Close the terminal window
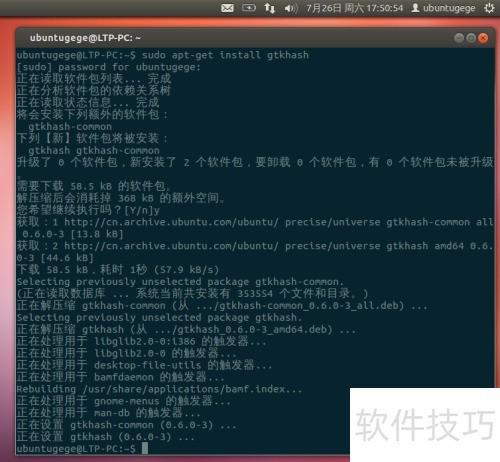This screenshot has height=462, width=500. (x=483, y=38)
